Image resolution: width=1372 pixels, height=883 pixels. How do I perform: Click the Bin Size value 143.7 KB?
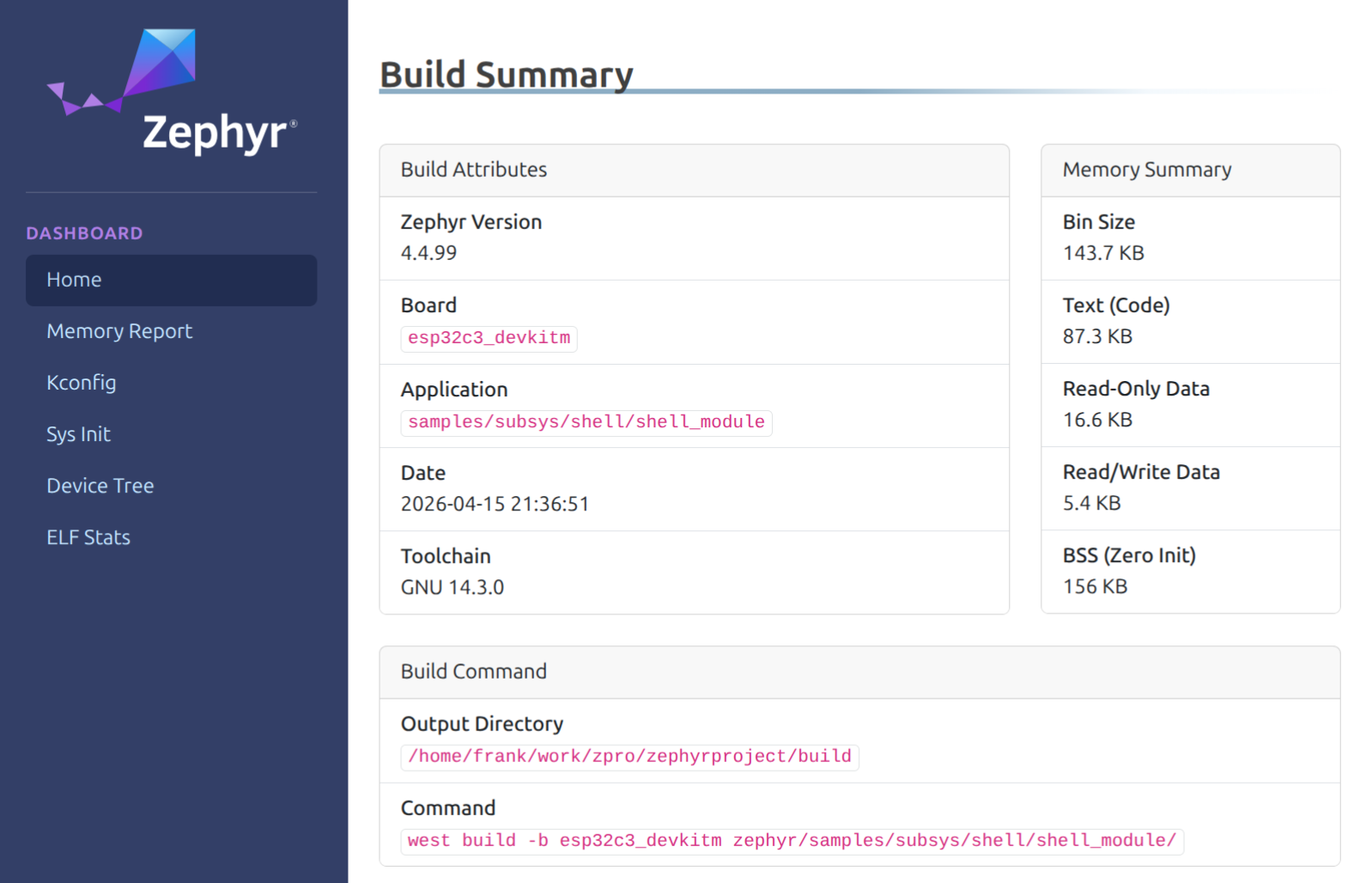pyautogui.click(x=1102, y=253)
